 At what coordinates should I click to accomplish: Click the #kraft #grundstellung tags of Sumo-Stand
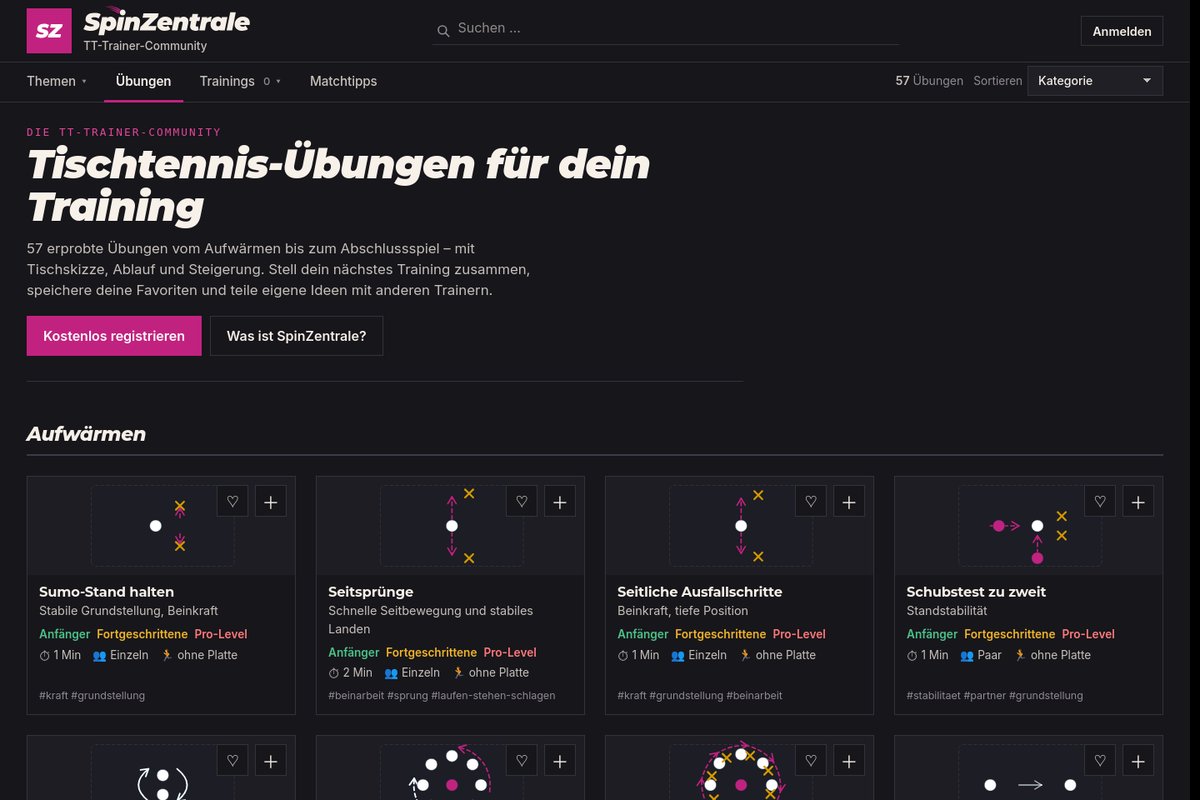click(92, 695)
